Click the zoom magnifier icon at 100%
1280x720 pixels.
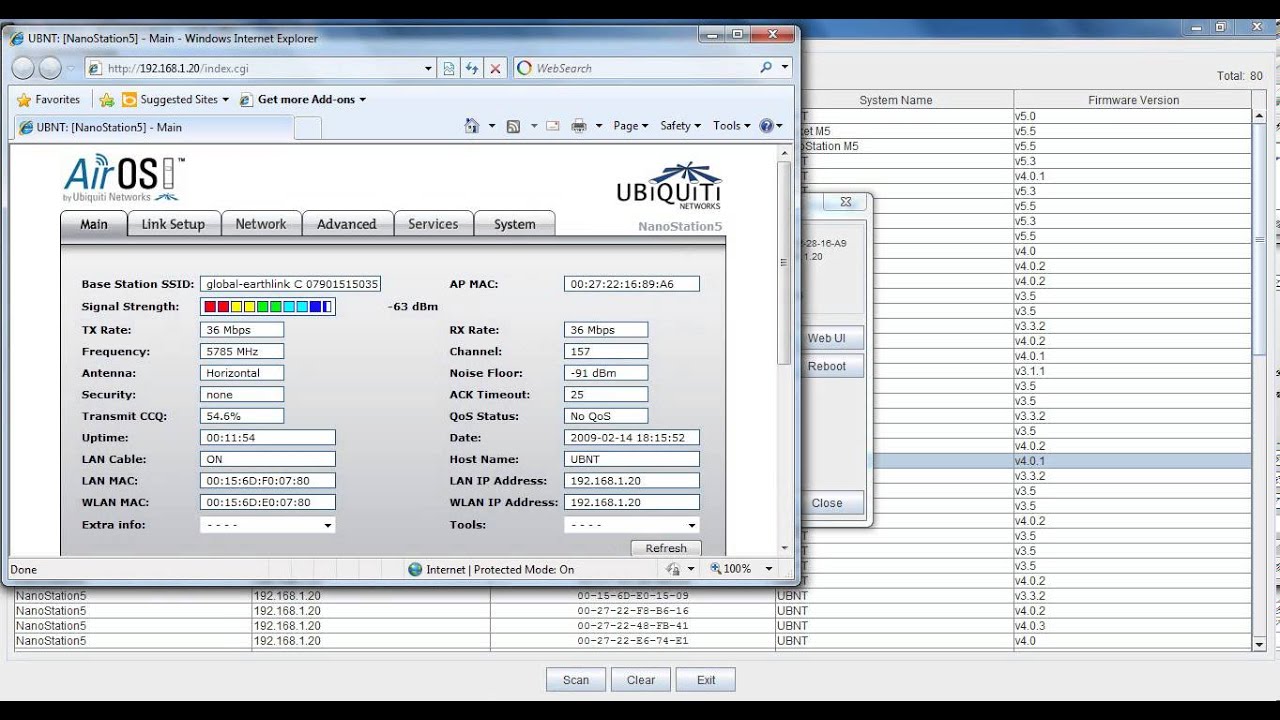[716, 569]
